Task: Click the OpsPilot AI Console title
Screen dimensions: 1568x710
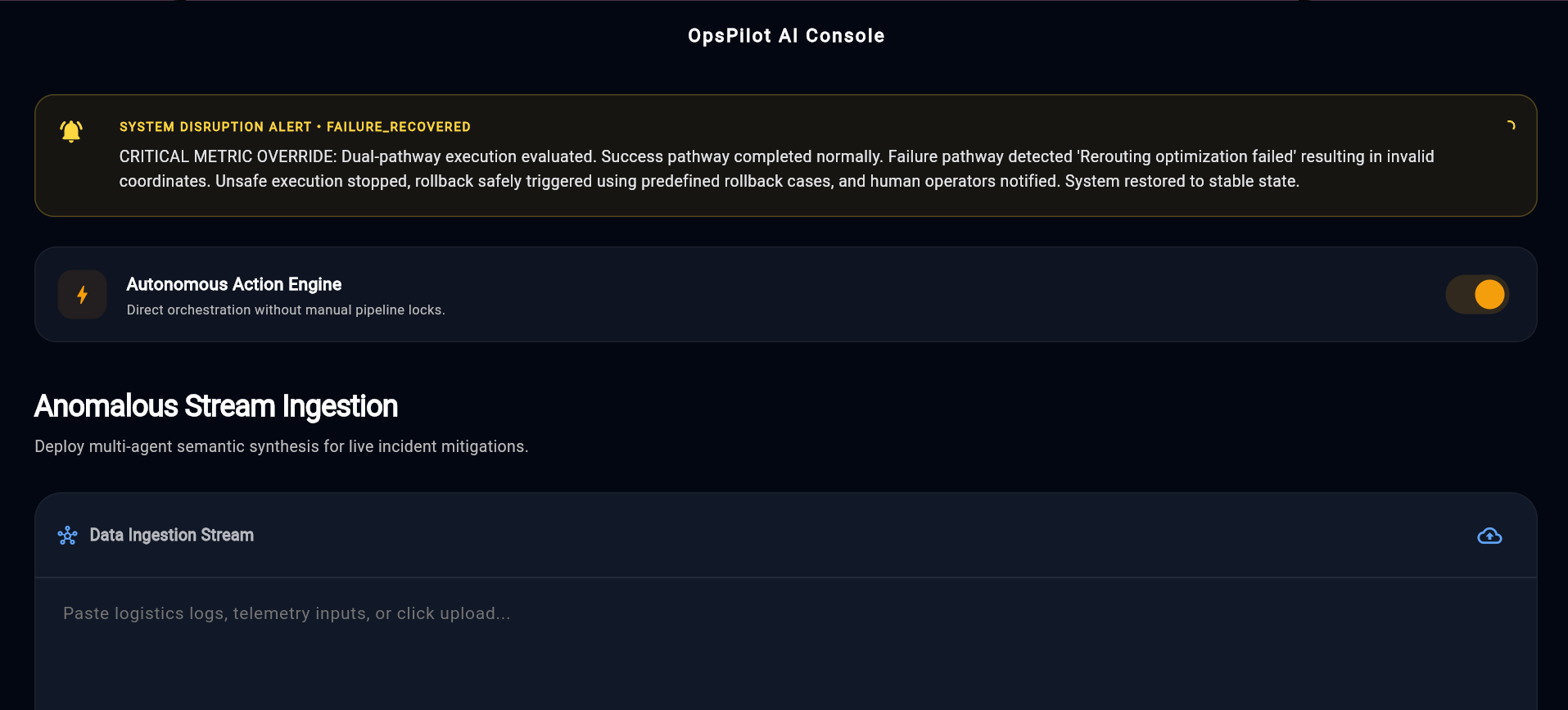Action: 786,36
